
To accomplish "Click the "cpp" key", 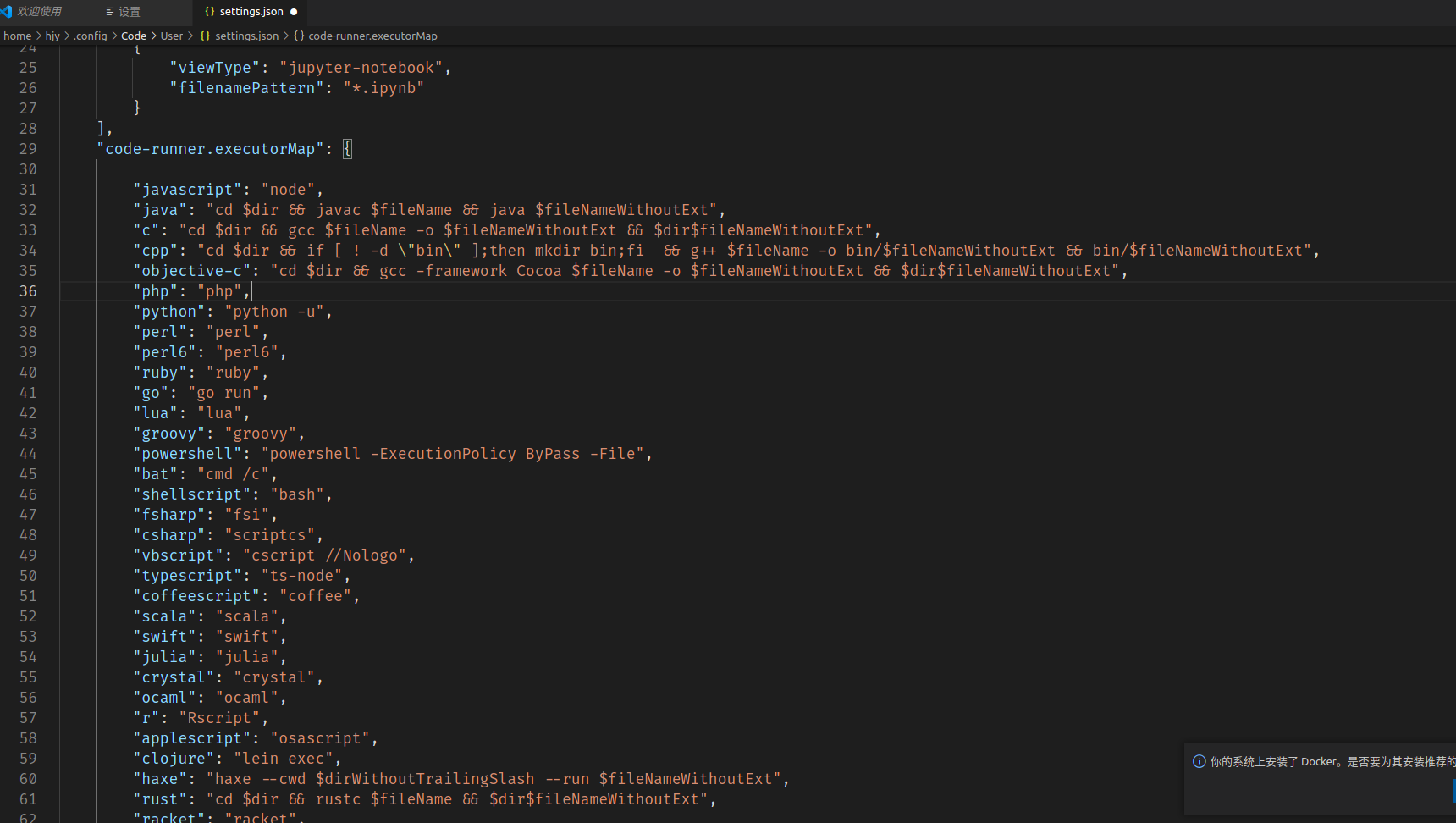I will [156, 251].
